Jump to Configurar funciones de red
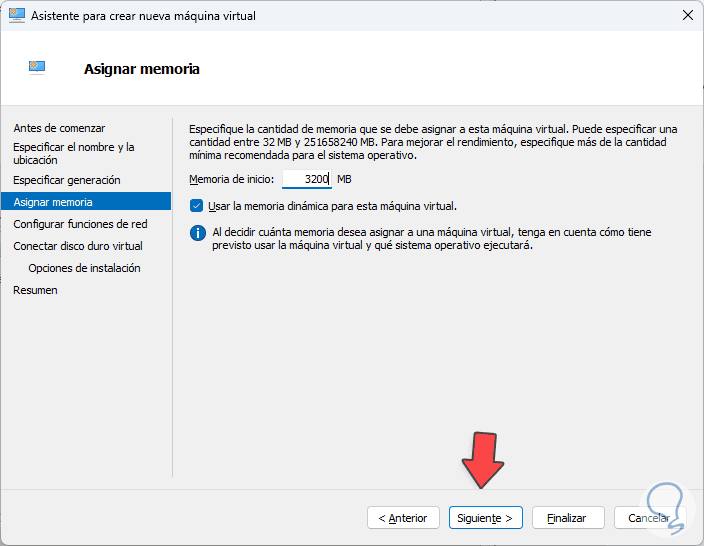 pyautogui.click(x=80, y=224)
